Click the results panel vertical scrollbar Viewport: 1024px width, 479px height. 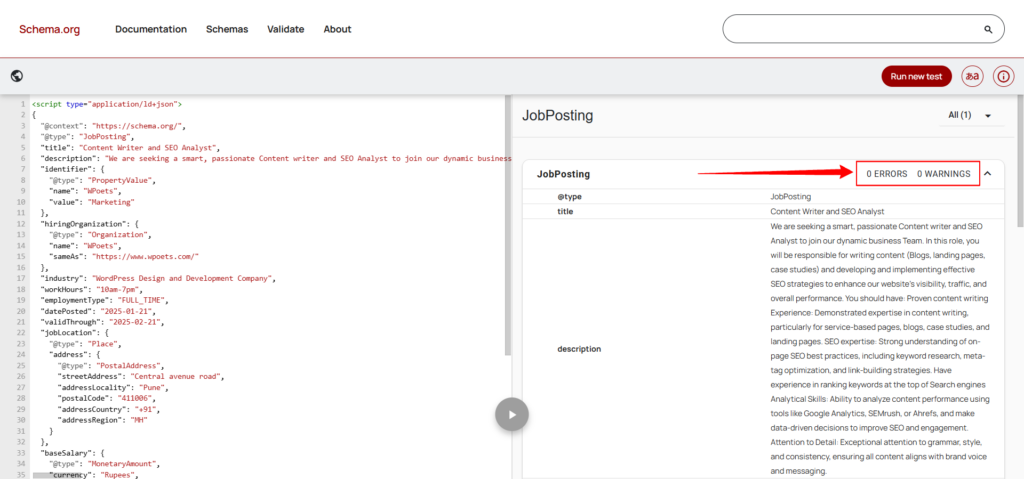[1020, 160]
